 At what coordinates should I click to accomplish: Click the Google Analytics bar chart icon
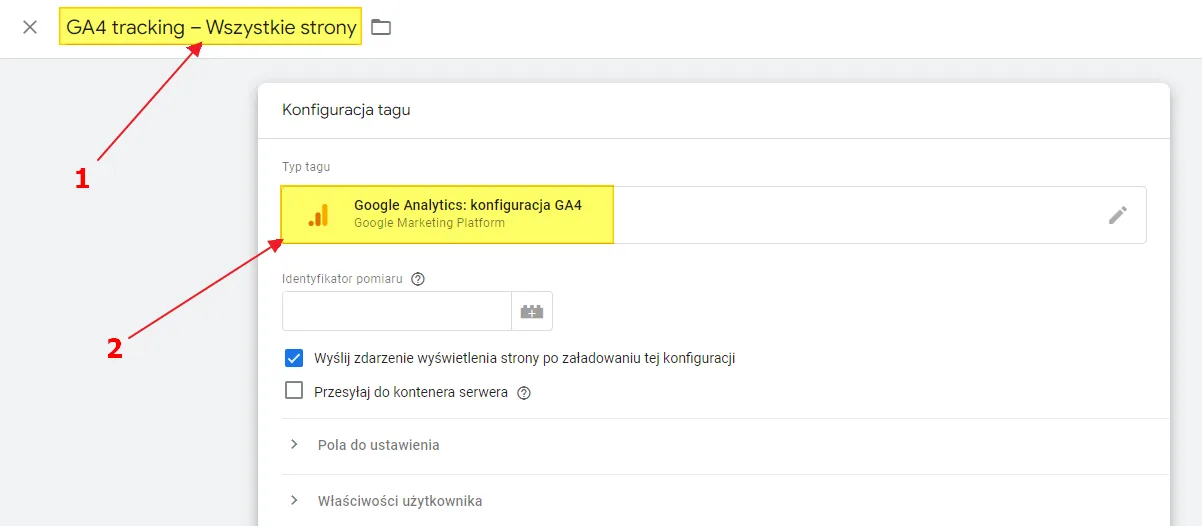point(318,215)
